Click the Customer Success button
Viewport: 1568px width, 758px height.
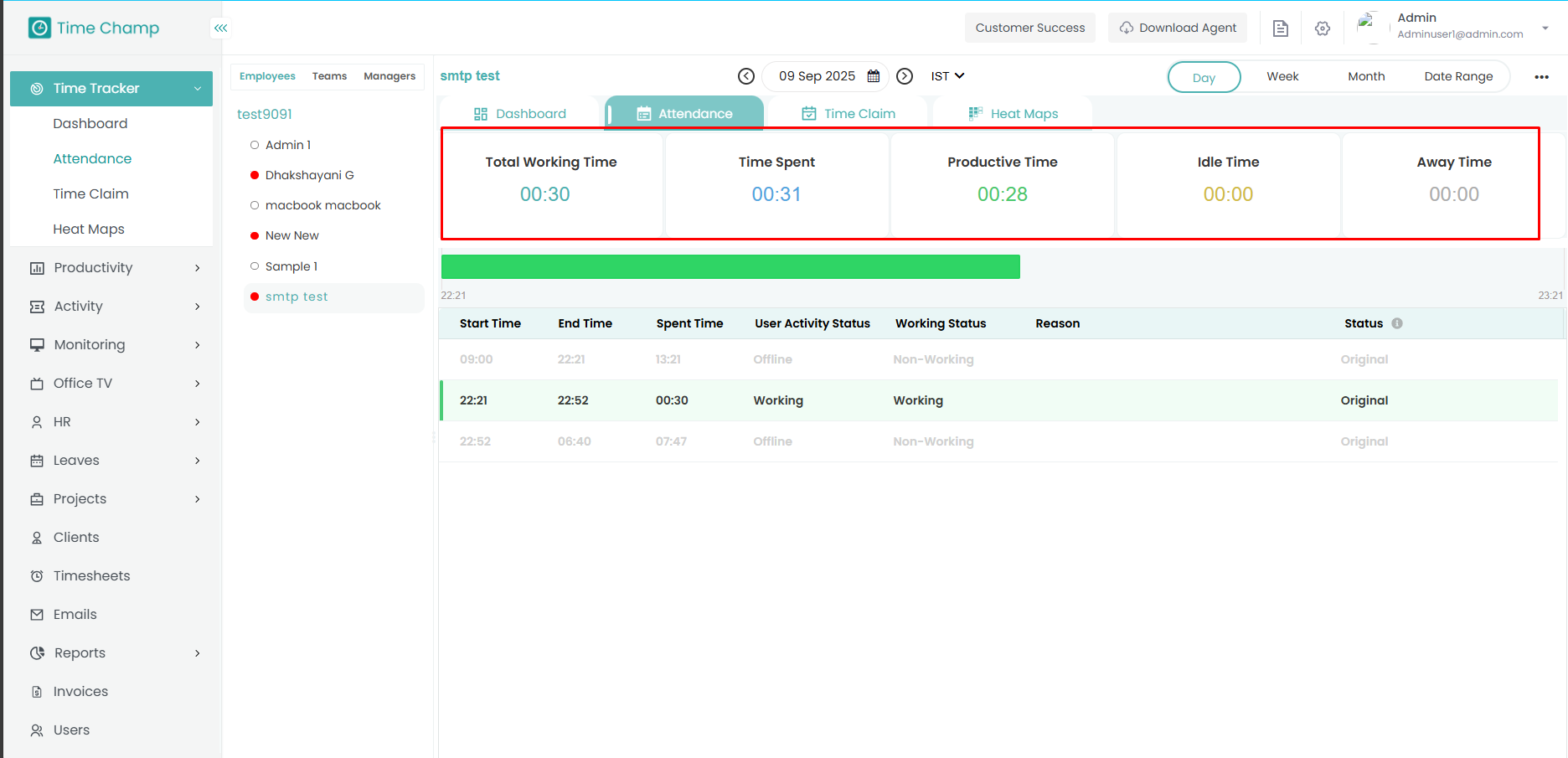click(1029, 28)
